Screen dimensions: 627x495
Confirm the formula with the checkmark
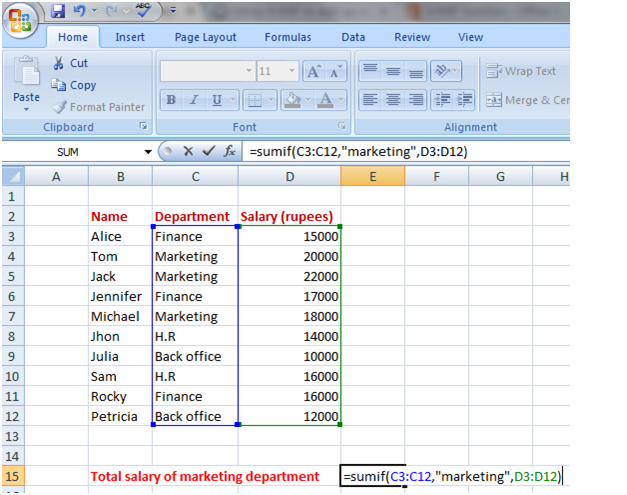coord(208,151)
